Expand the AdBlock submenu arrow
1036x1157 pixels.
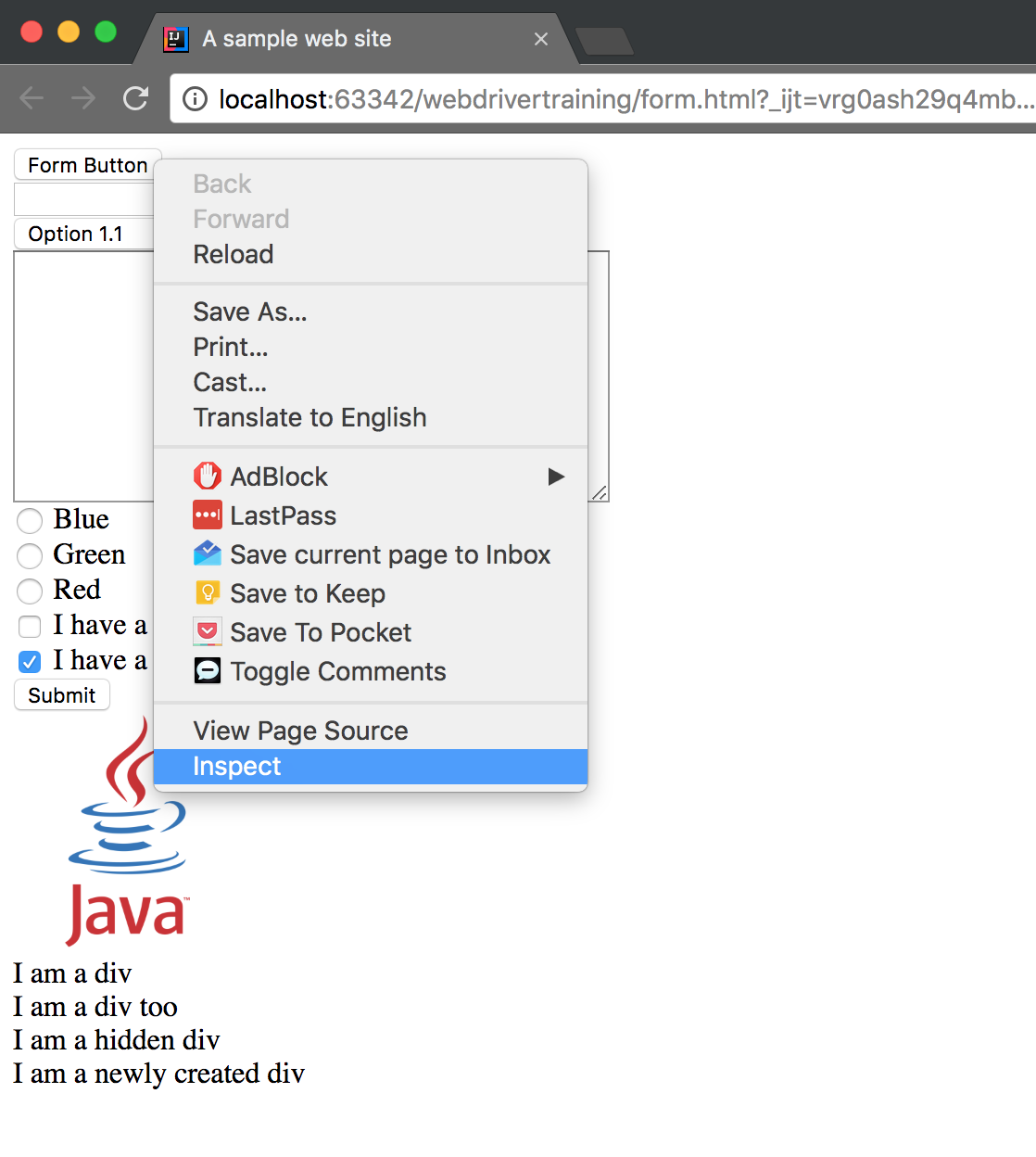556,477
